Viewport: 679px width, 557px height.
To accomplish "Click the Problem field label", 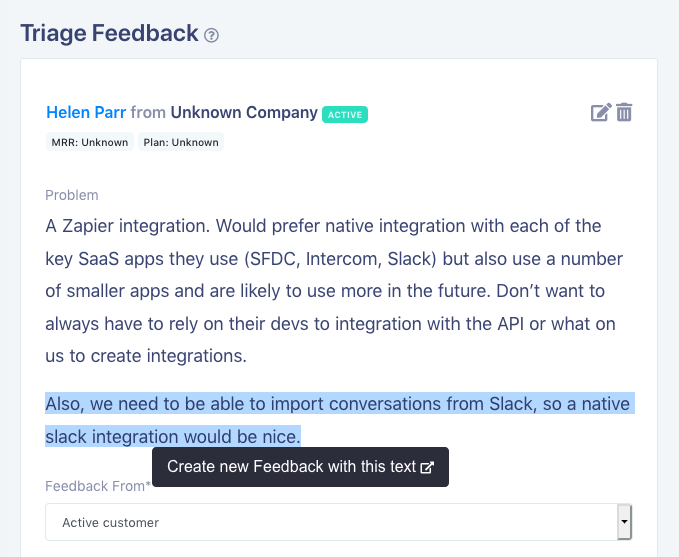I will (72, 195).
